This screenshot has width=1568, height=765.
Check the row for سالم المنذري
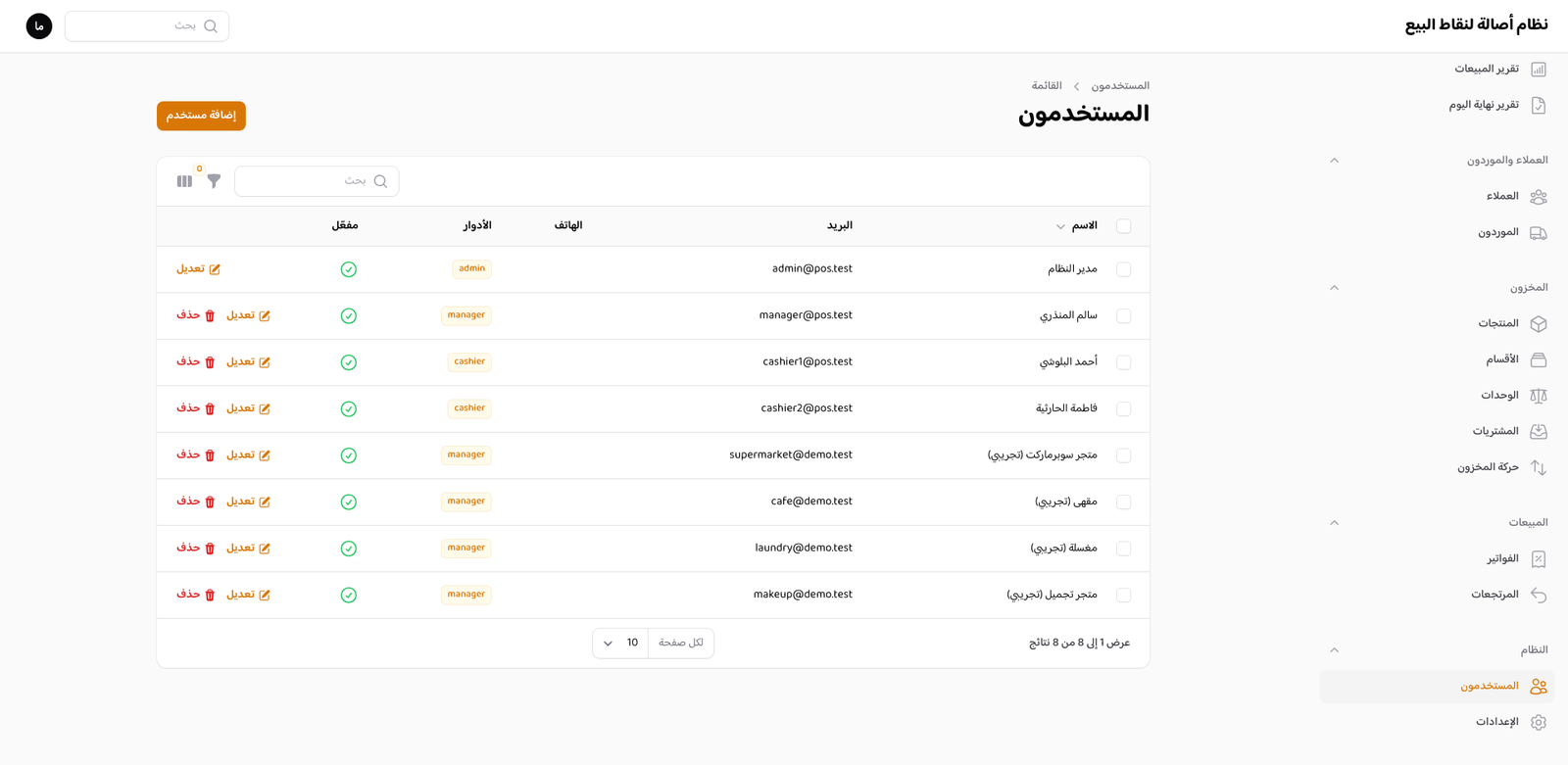coord(1123,316)
